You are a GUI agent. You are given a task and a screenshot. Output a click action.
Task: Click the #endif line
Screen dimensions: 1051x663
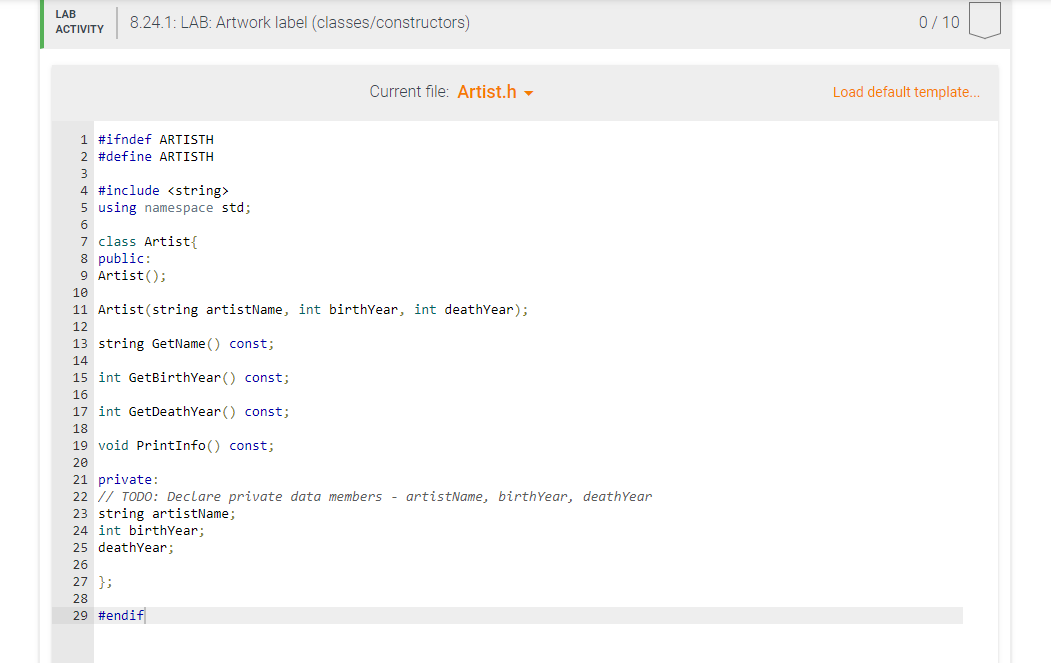pos(121,615)
